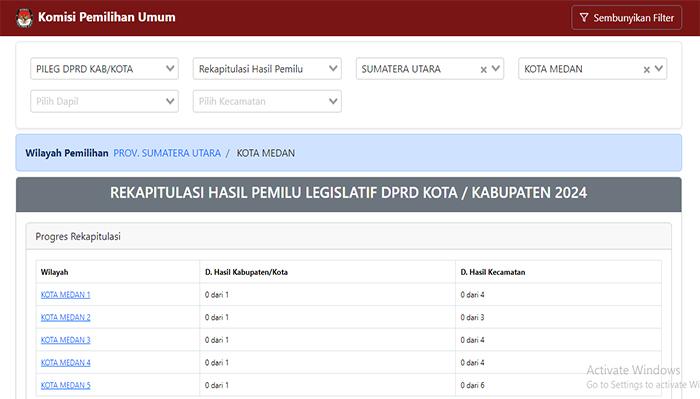
Task: Click the KOTA MEDAN breadcrumb text
Action: pyautogui.click(x=266, y=153)
